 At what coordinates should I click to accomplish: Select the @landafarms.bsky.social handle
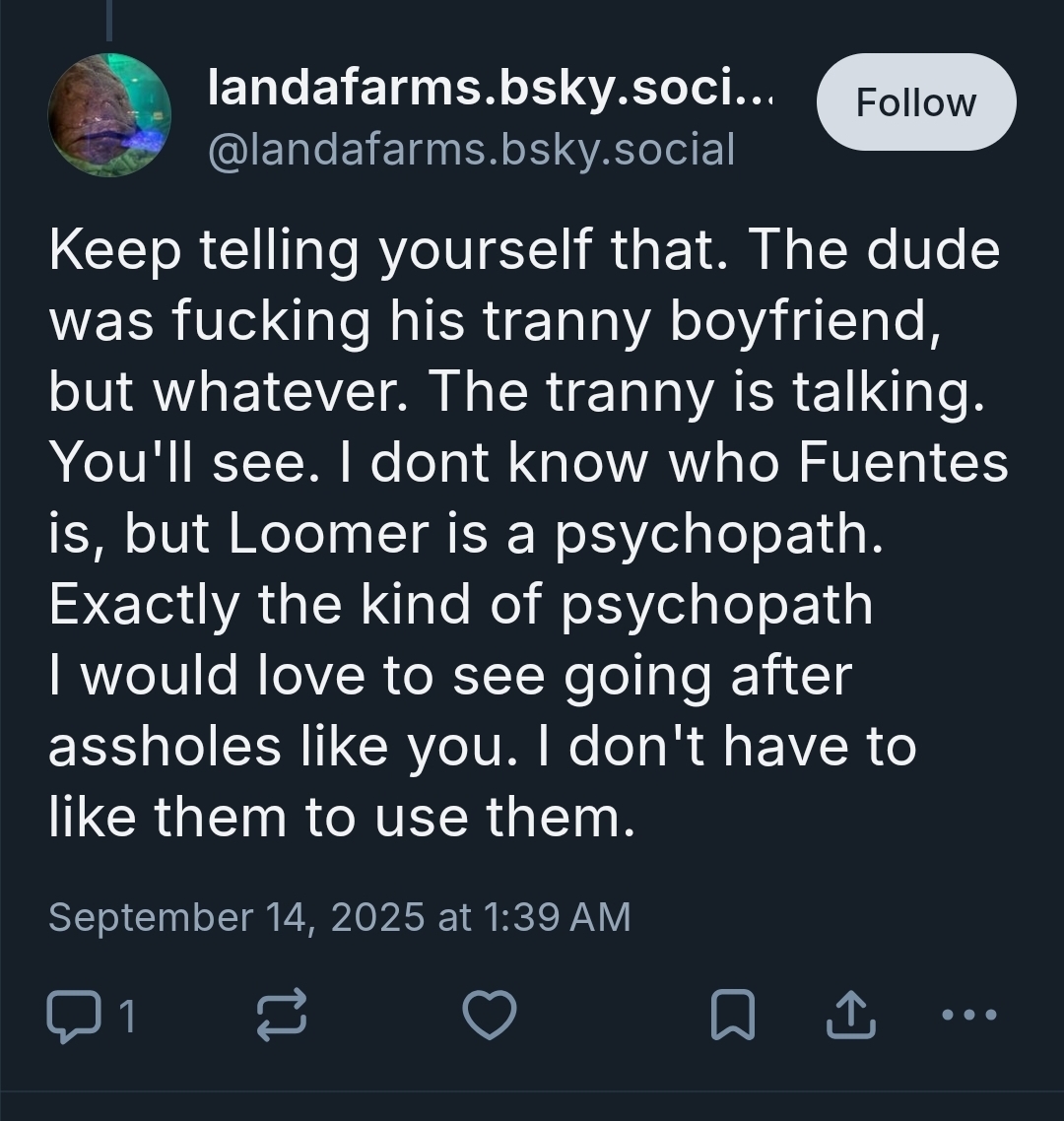(x=470, y=150)
